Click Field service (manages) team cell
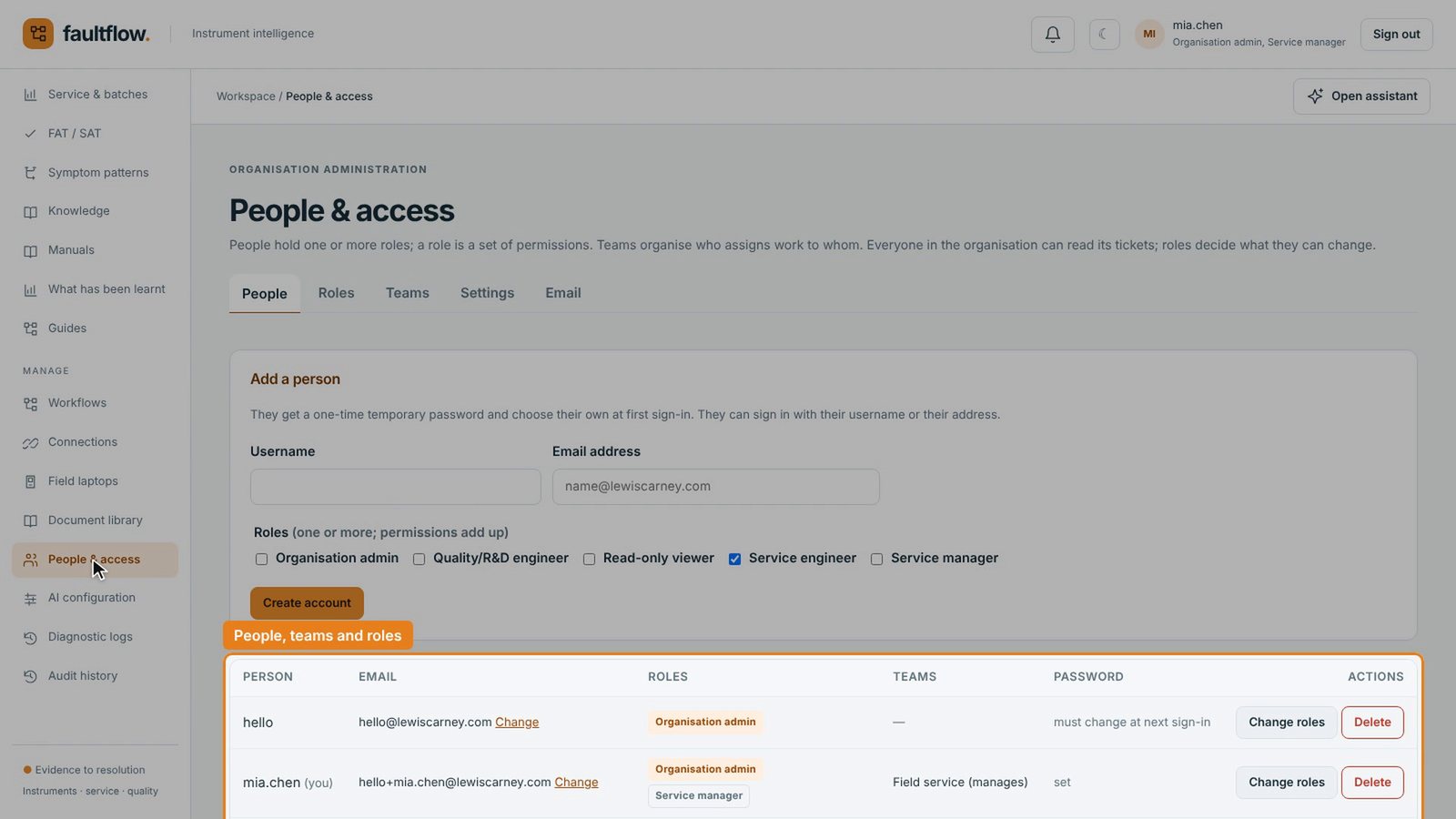1456x819 pixels. 960,783
